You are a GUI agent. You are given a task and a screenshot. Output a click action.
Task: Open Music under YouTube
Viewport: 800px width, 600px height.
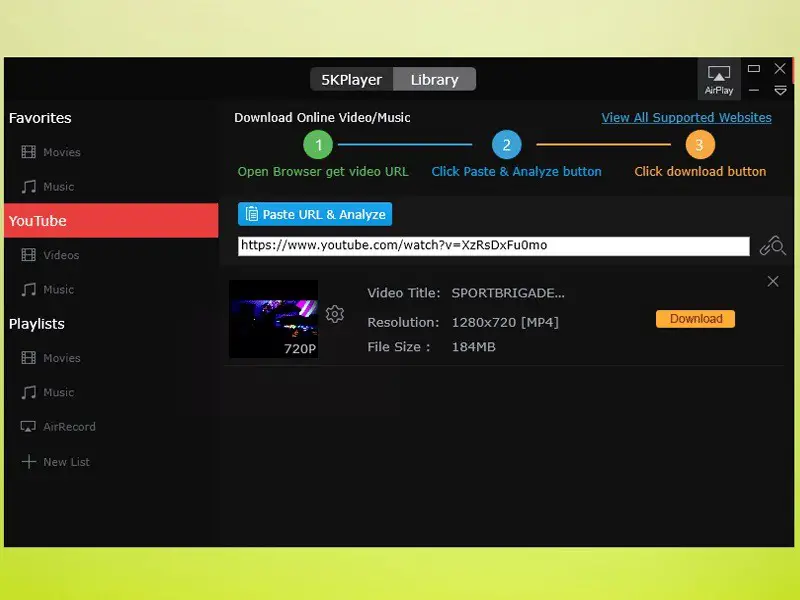click(x=48, y=289)
